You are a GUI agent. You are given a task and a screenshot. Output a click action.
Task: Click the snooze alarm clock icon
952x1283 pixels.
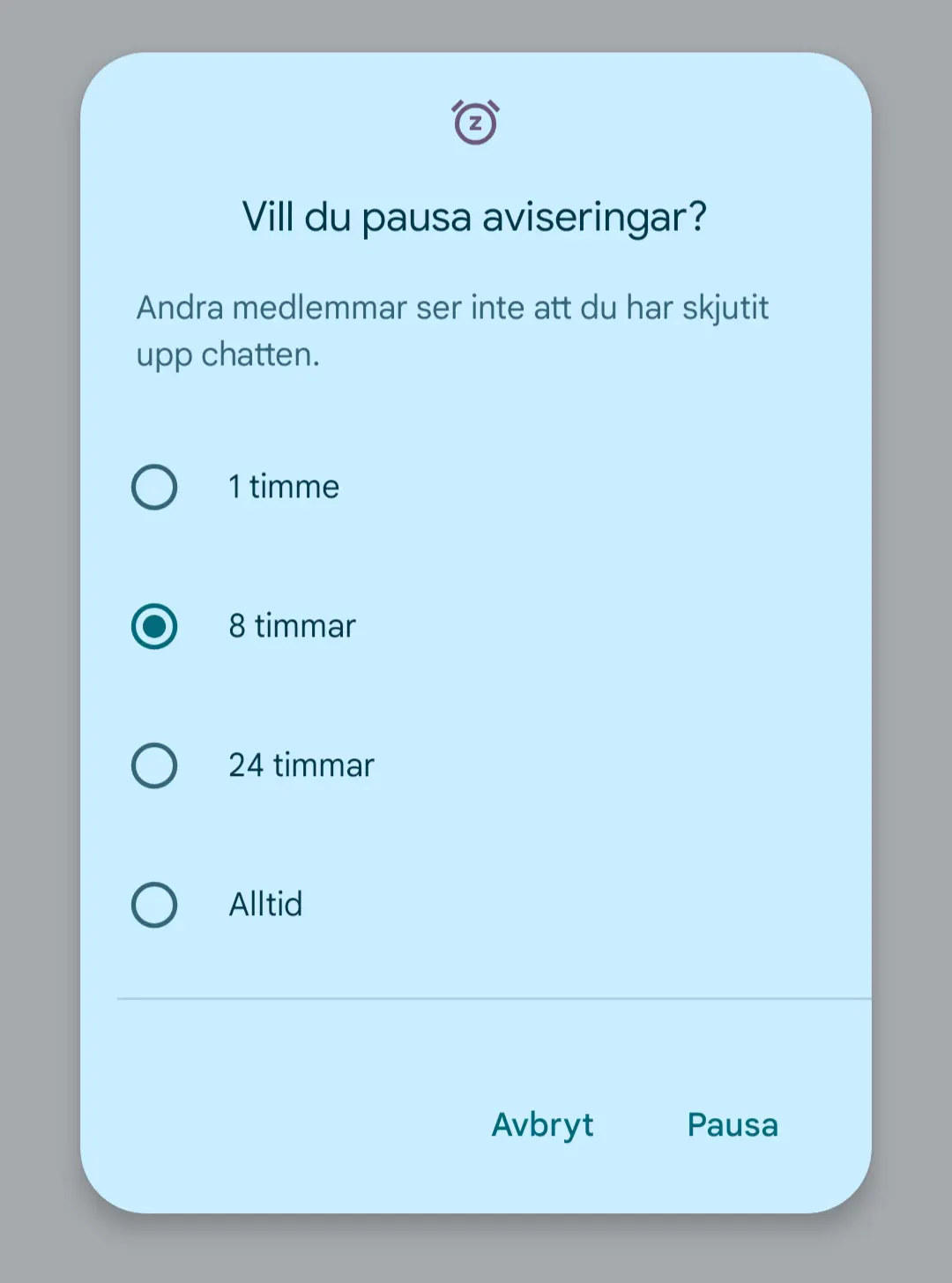point(475,122)
